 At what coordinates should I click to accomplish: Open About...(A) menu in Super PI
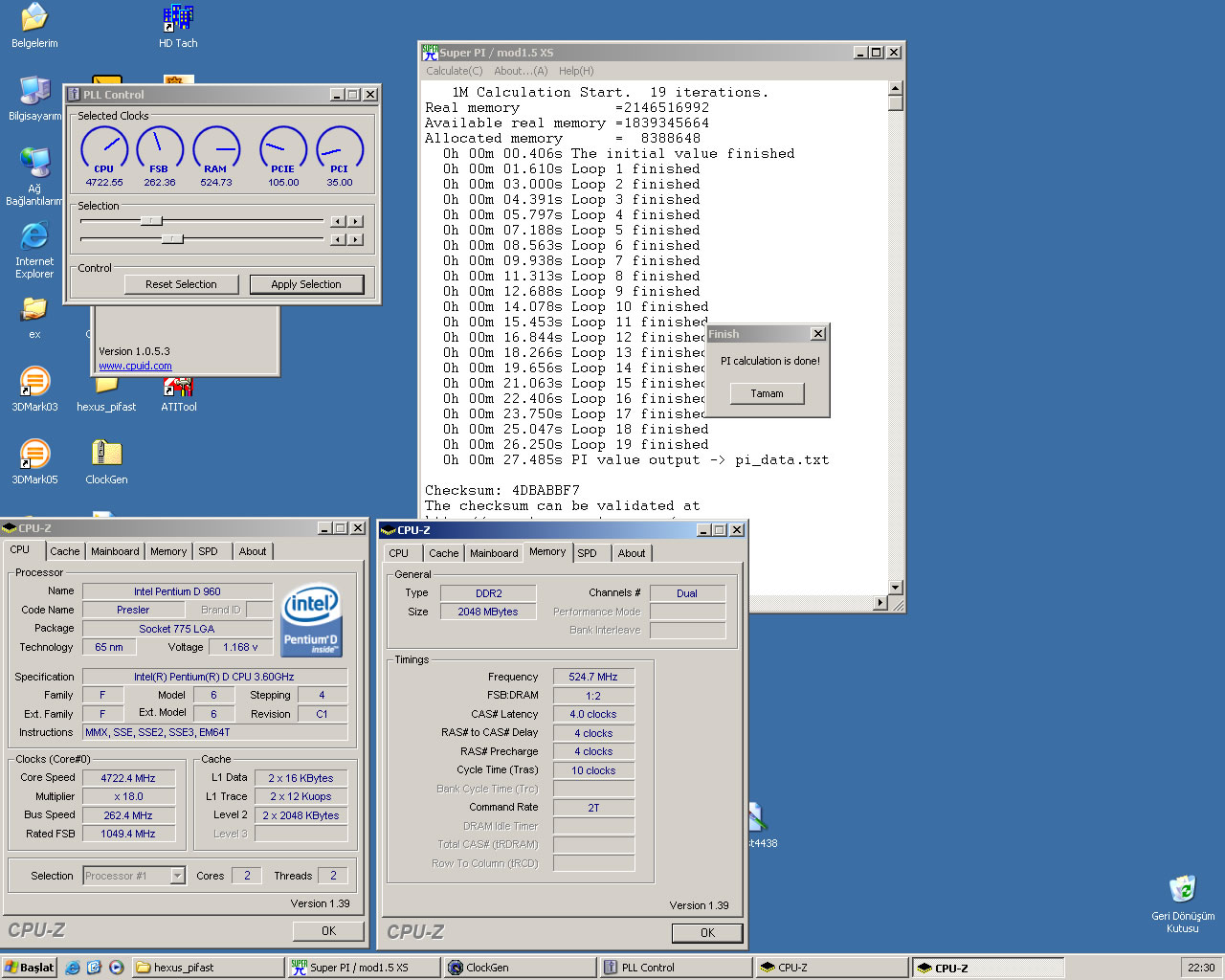(x=521, y=71)
